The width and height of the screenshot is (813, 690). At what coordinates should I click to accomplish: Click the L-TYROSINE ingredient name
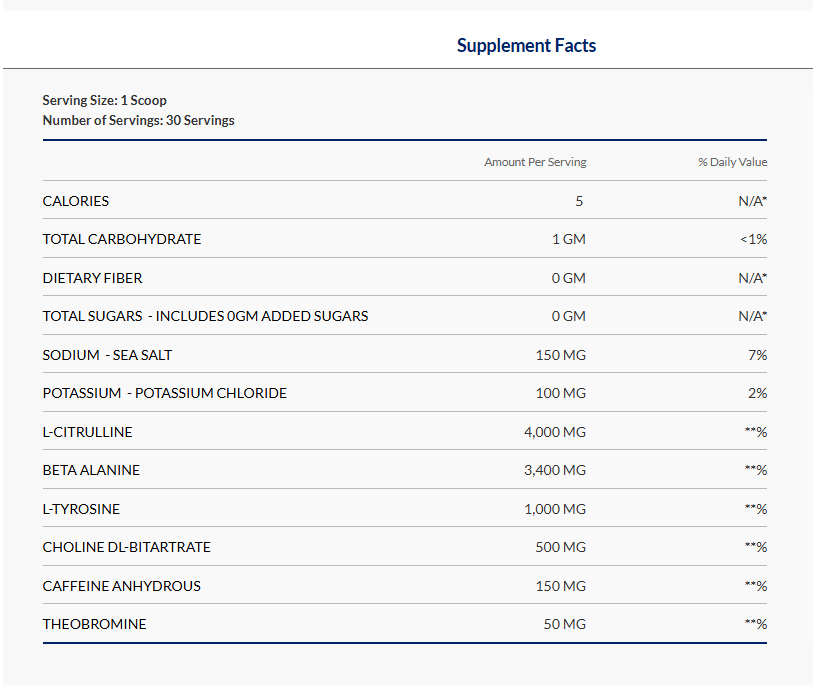pyautogui.click(x=81, y=509)
